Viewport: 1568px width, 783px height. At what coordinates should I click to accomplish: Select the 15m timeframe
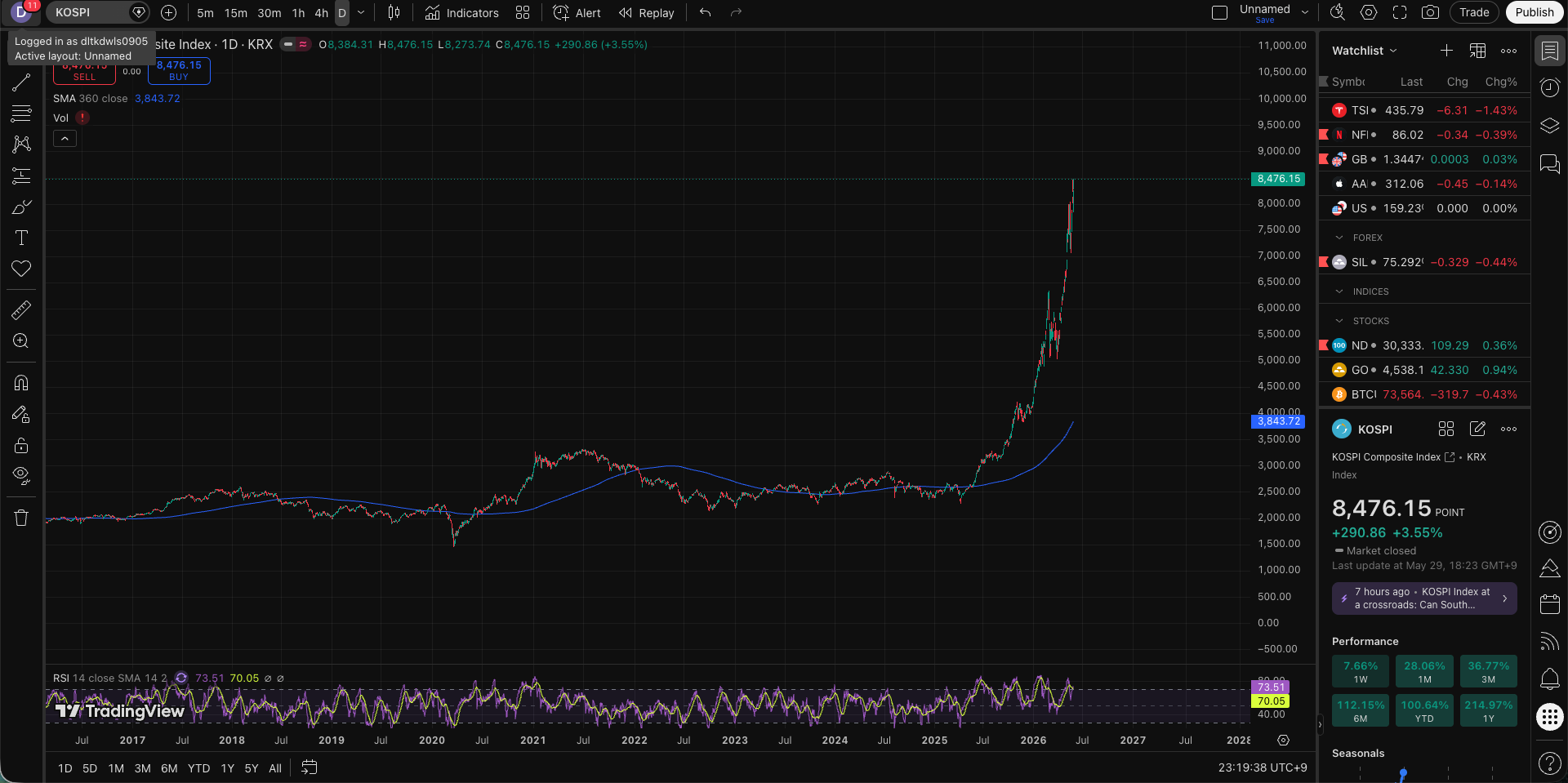click(236, 12)
